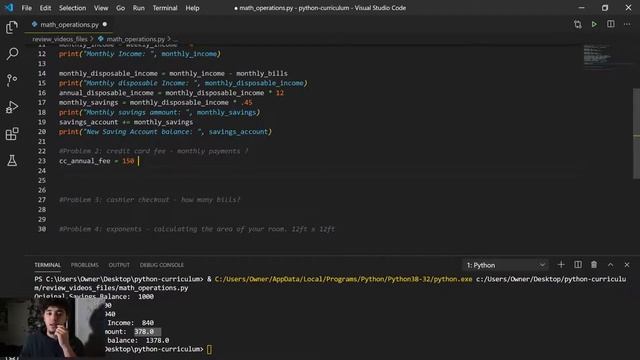Click math_operations.py in the breadcrumb

(135, 39)
